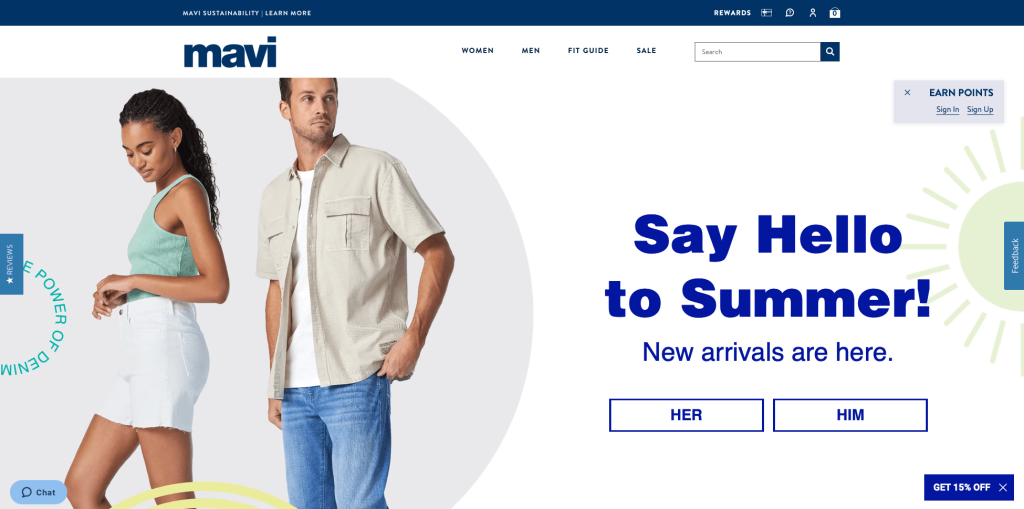Image resolution: width=1024 pixels, height=509 pixels.
Task: Close the Earn Points popup
Action: [x=907, y=93]
